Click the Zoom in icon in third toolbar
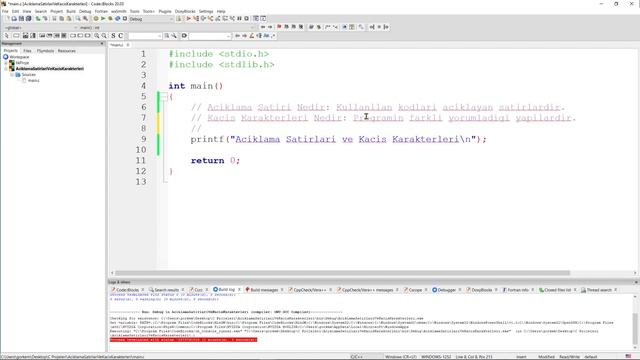The width and height of the screenshot is (640, 360). pyautogui.click(x=97, y=36)
